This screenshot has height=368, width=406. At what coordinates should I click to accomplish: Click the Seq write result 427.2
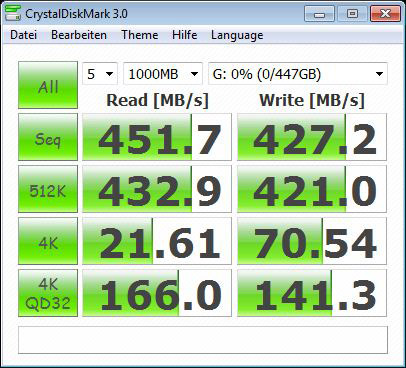(312, 137)
